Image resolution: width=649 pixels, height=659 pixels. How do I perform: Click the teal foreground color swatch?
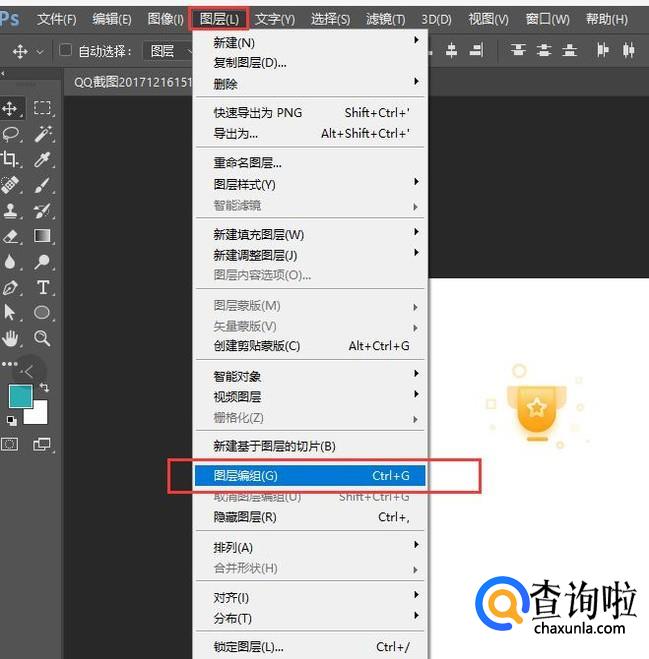pyautogui.click(x=19, y=396)
